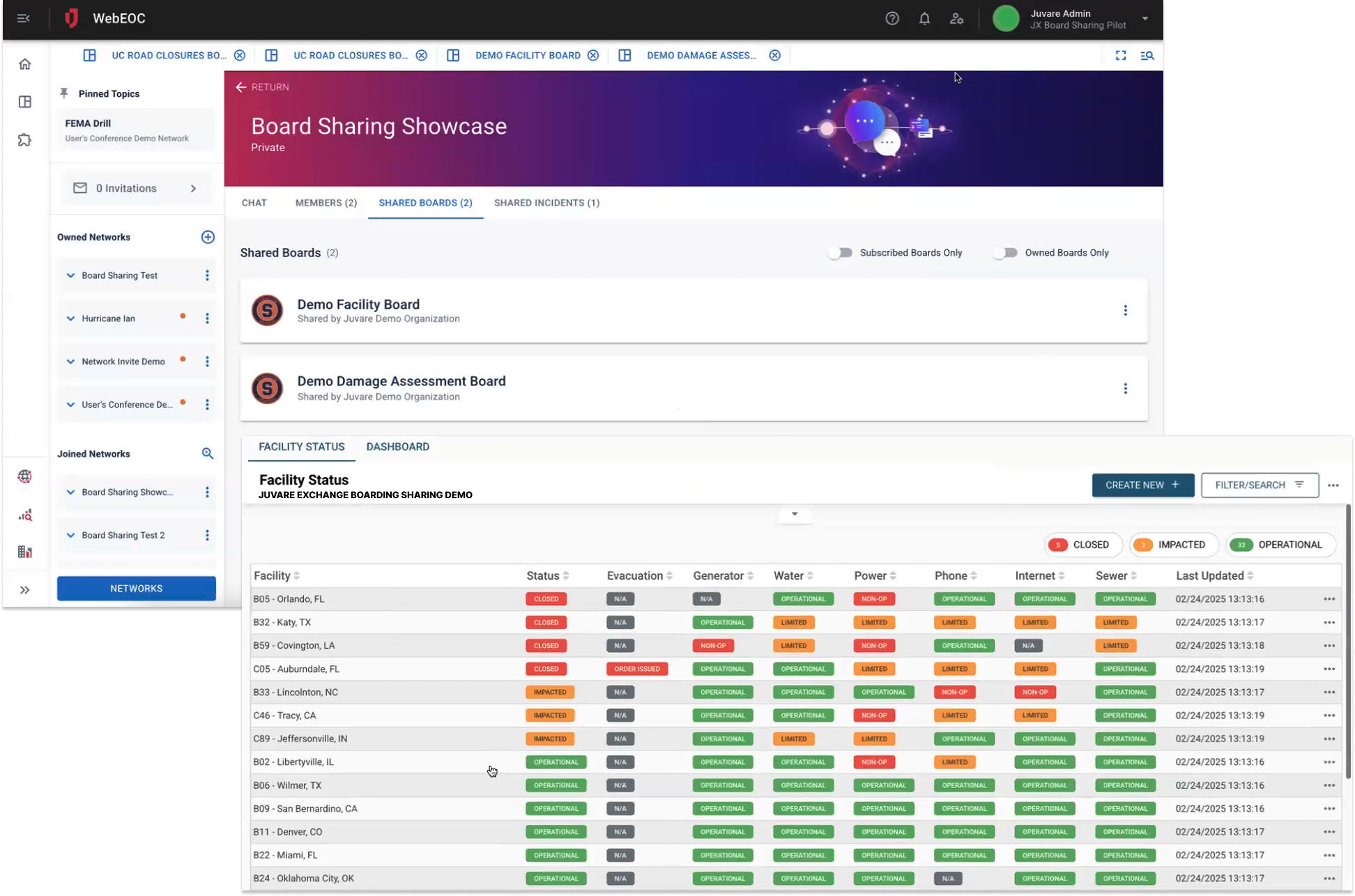The height and width of the screenshot is (896, 1355).
Task: Click CREATE NEW button
Action: (x=1143, y=486)
